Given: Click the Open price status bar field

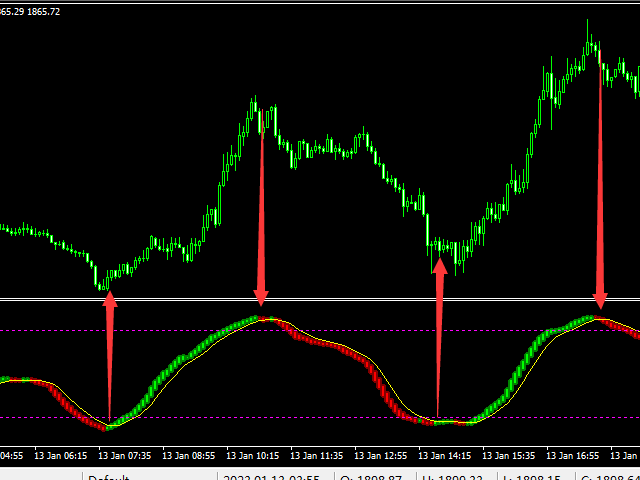Looking at the screenshot, I should (x=375, y=476).
